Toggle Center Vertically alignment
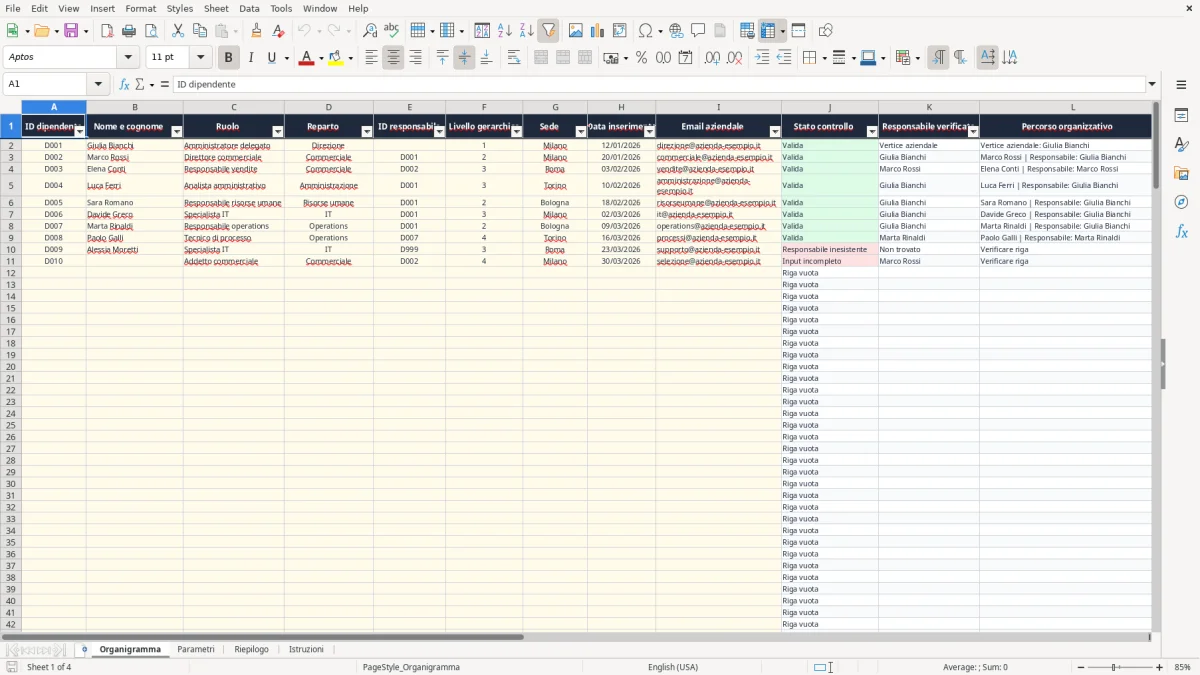Image resolution: width=1200 pixels, height=675 pixels. tap(464, 58)
